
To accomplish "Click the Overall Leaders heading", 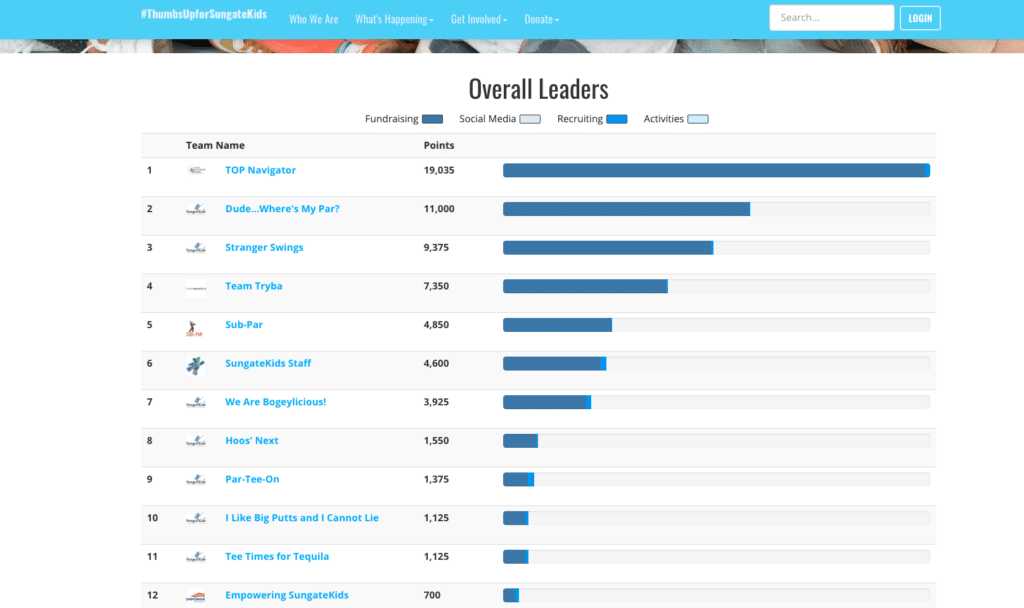I will (x=538, y=89).
